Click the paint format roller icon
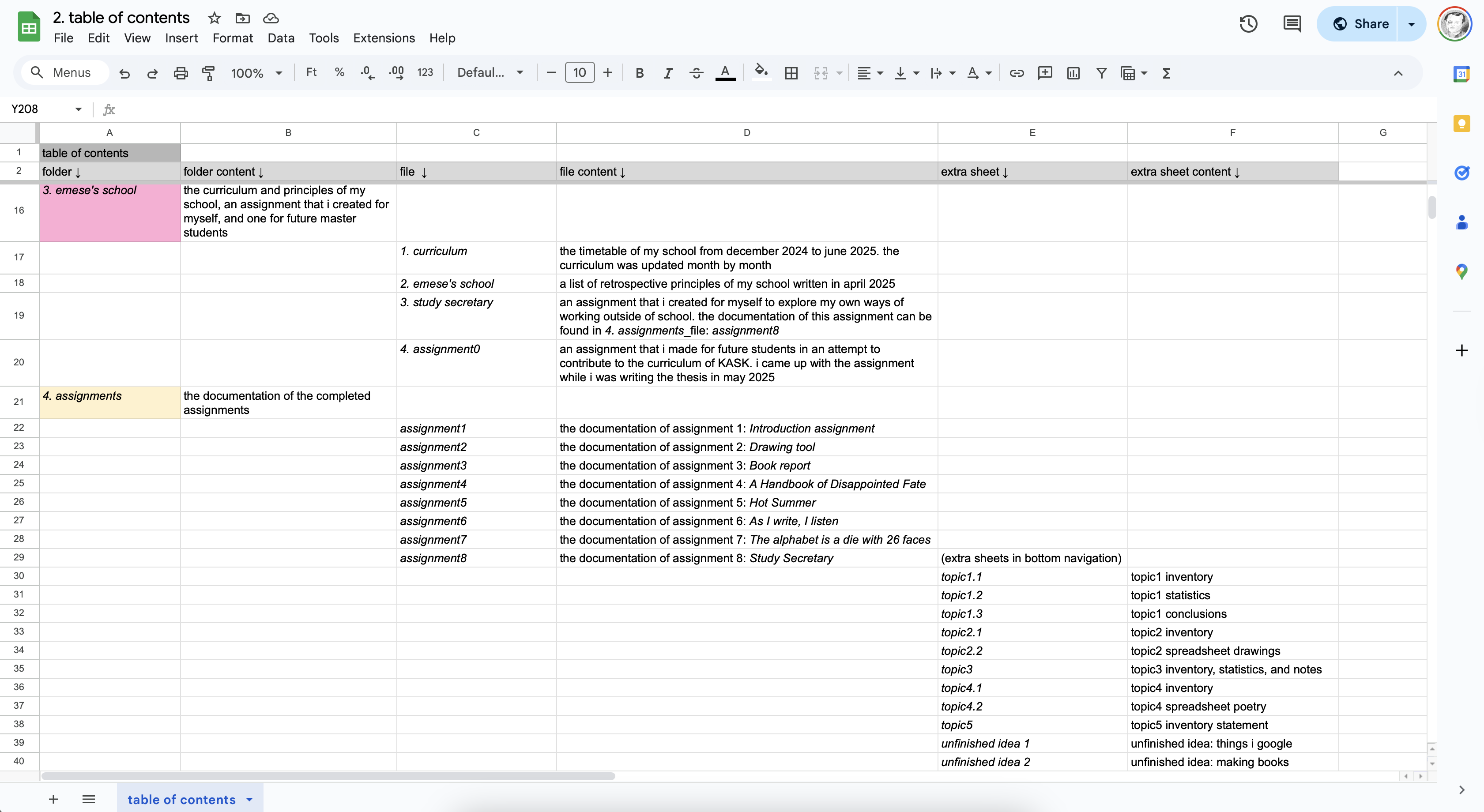Image resolution: width=1484 pixels, height=812 pixels. (208, 73)
